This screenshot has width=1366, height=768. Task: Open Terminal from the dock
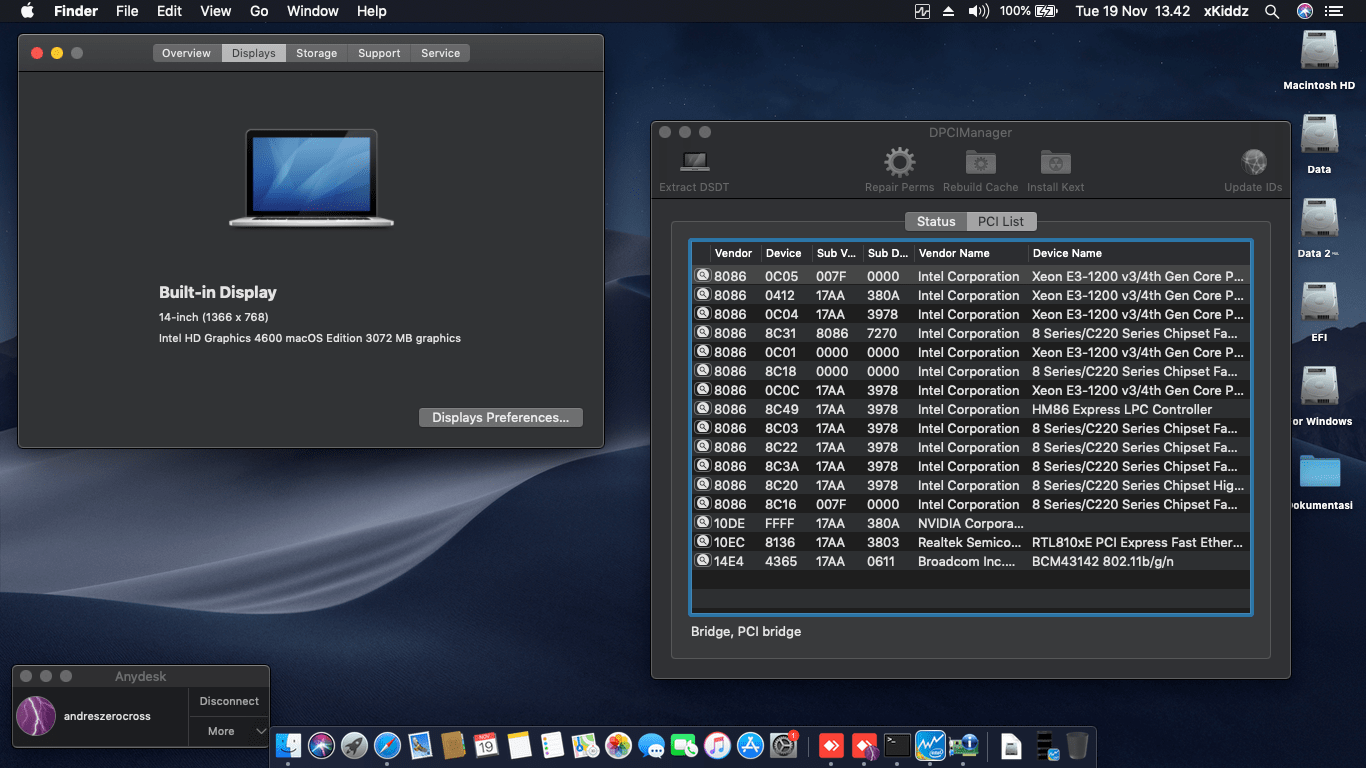coord(897,745)
